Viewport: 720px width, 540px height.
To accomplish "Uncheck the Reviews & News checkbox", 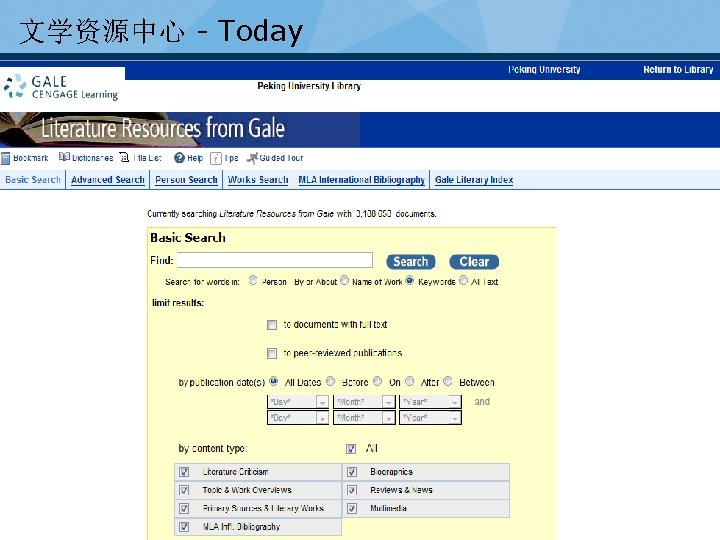I will point(352,490).
